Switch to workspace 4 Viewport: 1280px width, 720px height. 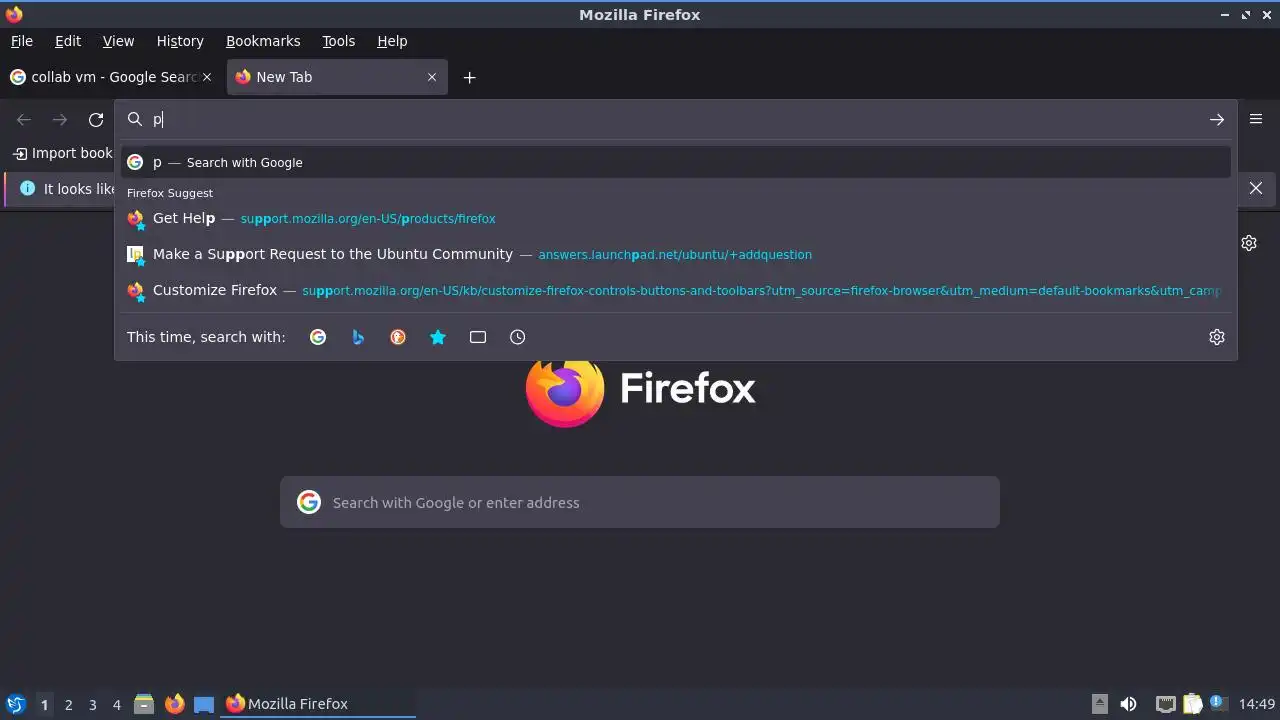[117, 705]
